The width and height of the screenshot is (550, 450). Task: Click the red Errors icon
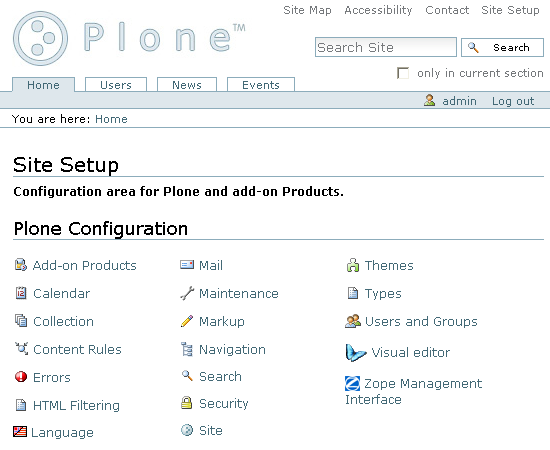[21, 377]
